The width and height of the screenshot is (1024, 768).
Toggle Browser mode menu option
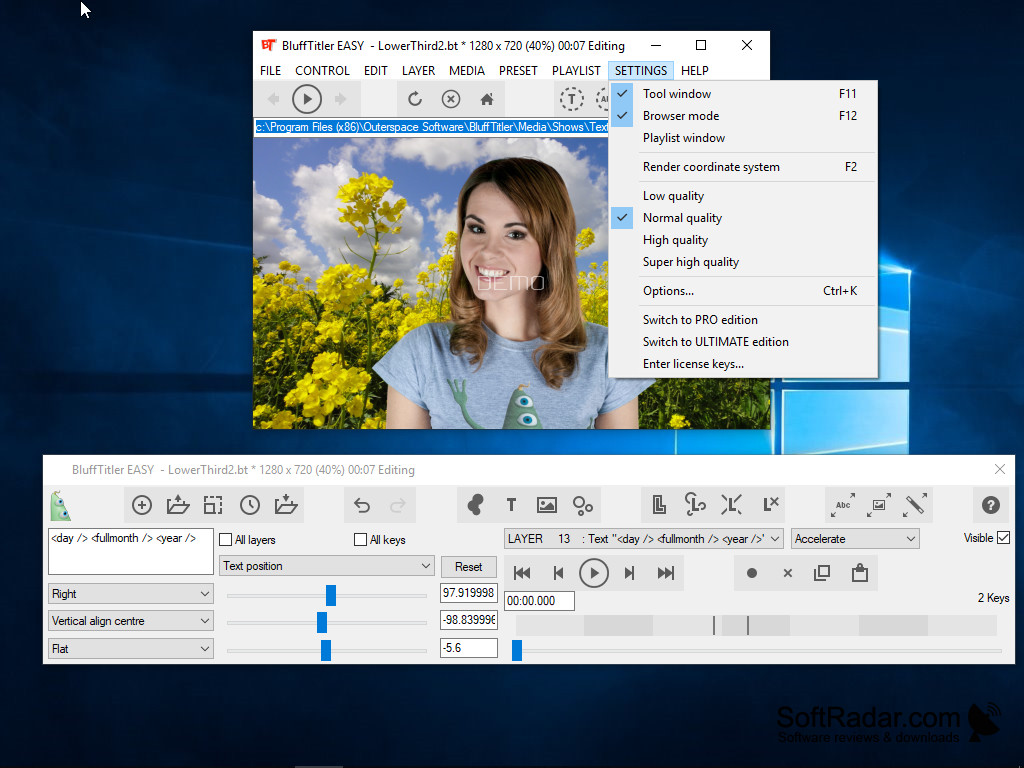743,116
